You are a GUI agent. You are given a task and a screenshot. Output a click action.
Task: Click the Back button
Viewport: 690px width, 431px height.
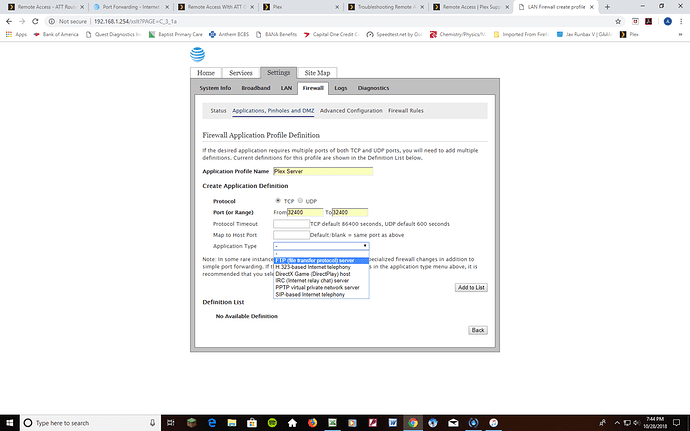pyautogui.click(x=478, y=330)
